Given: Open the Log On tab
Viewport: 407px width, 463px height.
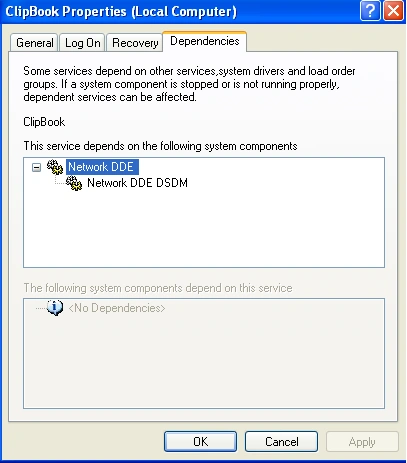Looking at the screenshot, I should (x=83, y=43).
